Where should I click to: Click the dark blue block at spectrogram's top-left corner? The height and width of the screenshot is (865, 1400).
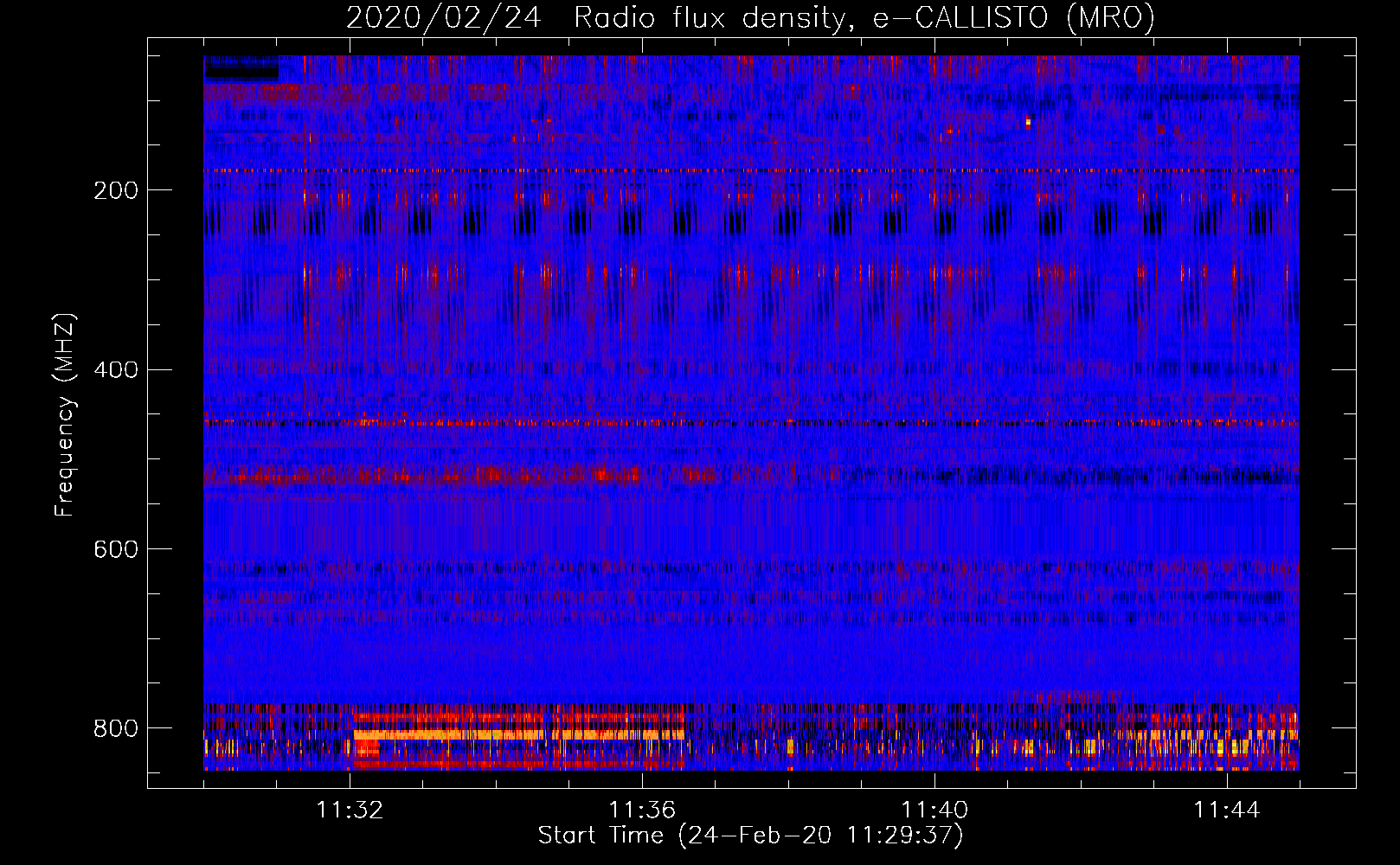241,69
